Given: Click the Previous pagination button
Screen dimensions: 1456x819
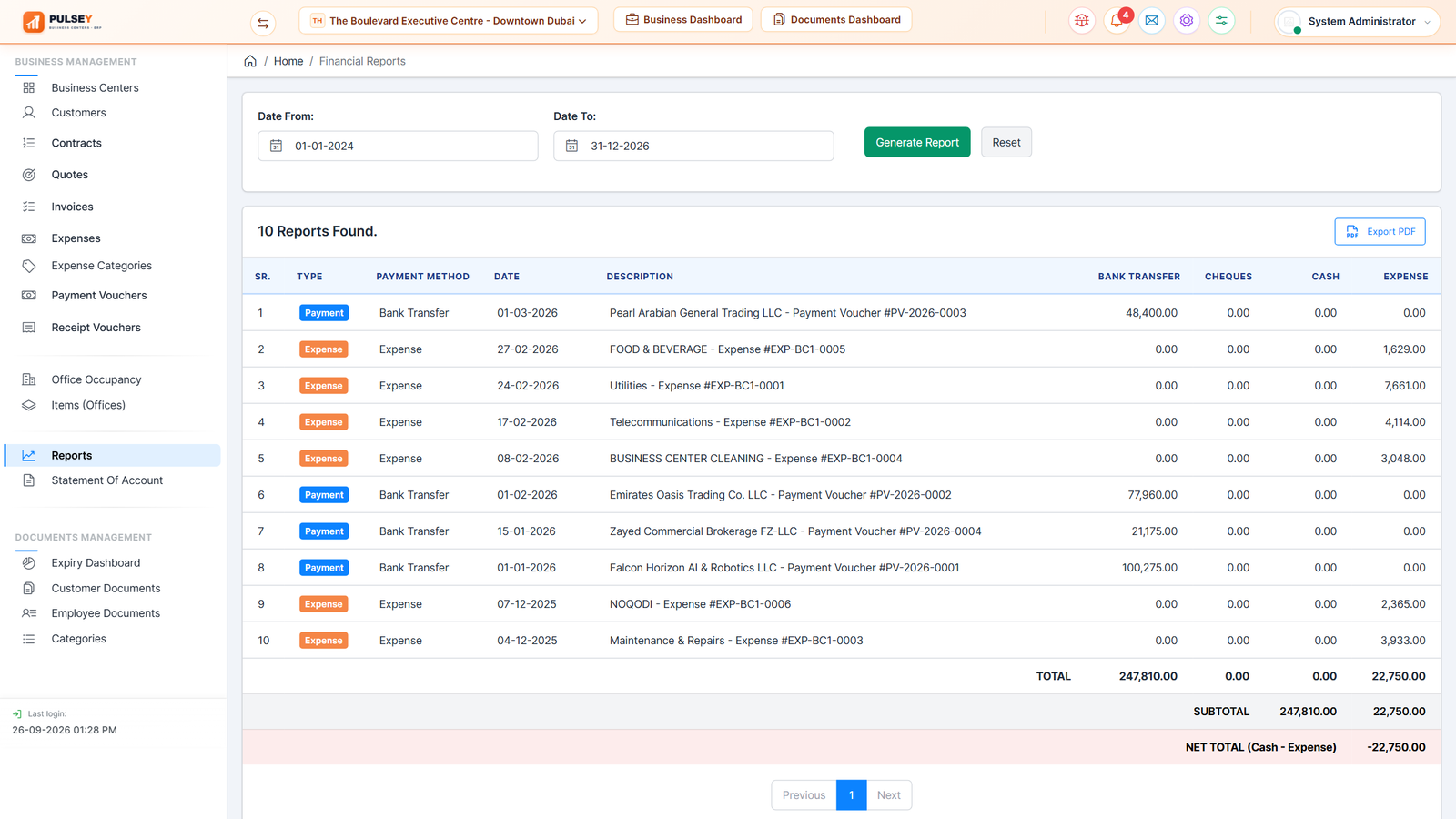Looking at the screenshot, I should click(x=804, y=795).
